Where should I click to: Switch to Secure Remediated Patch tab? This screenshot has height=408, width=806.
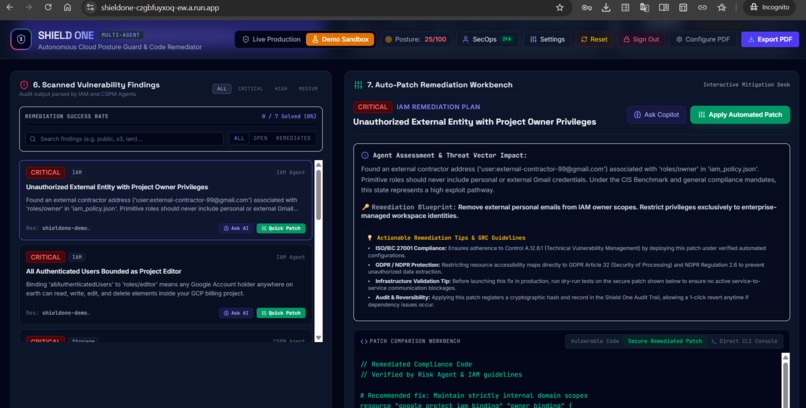pyautogui.click(x=665, y=341)
